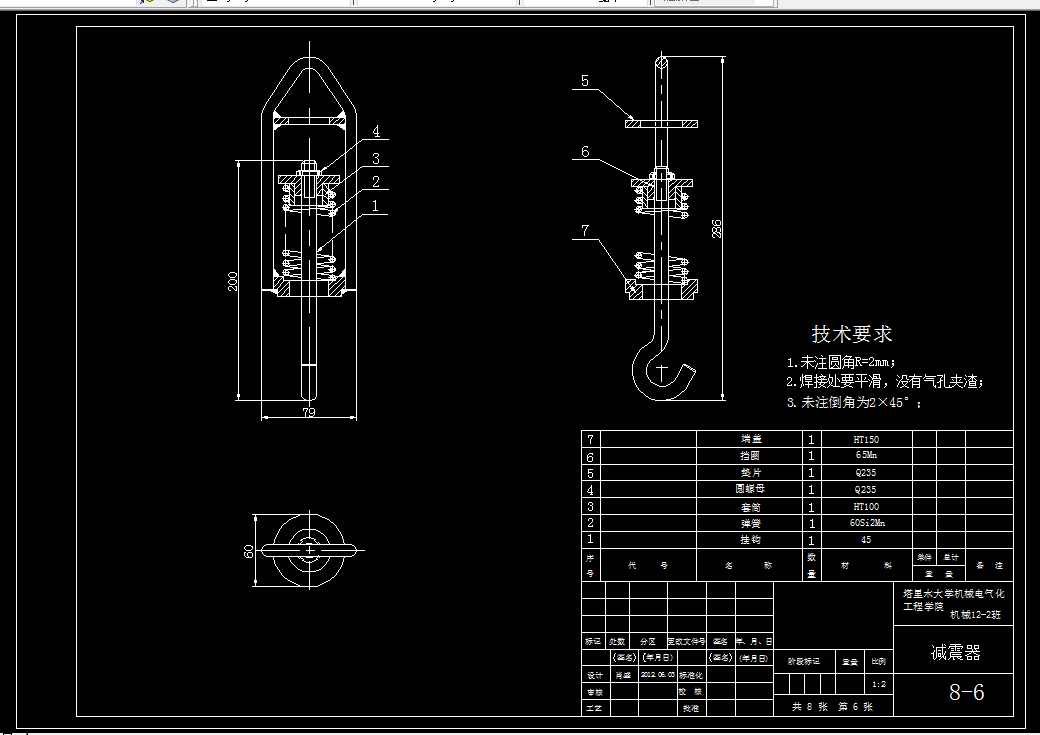
Task: Select callout number 6 beside the hook rod
Action: (585, 152)
